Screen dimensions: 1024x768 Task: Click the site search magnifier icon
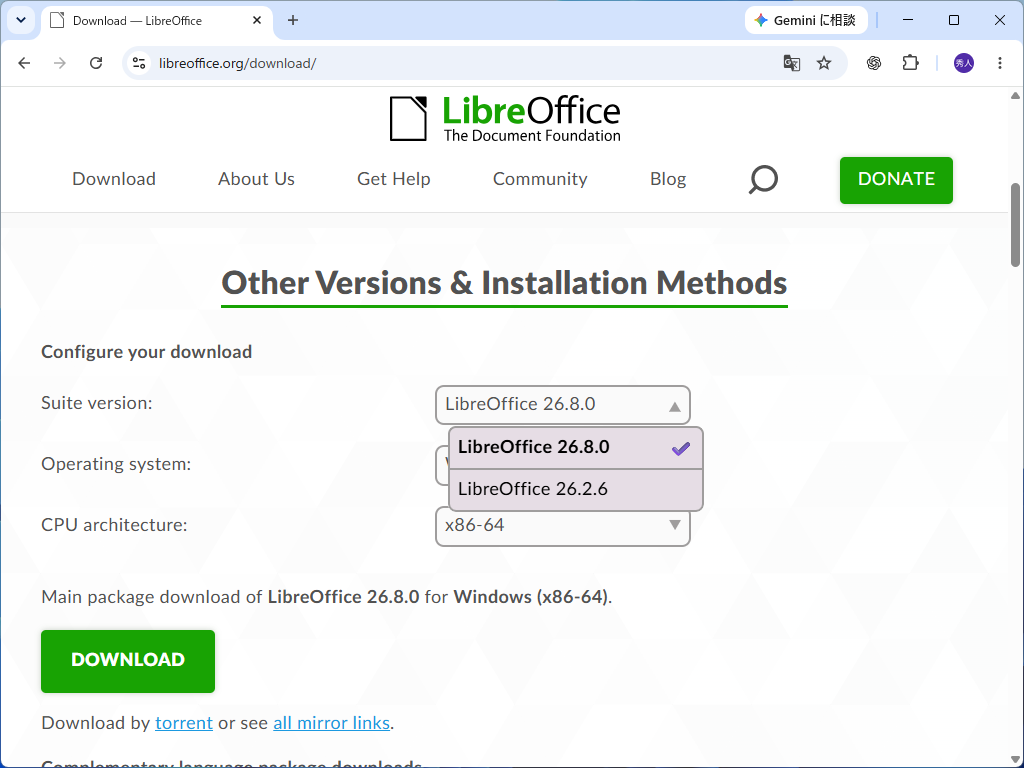pos(763,180)
